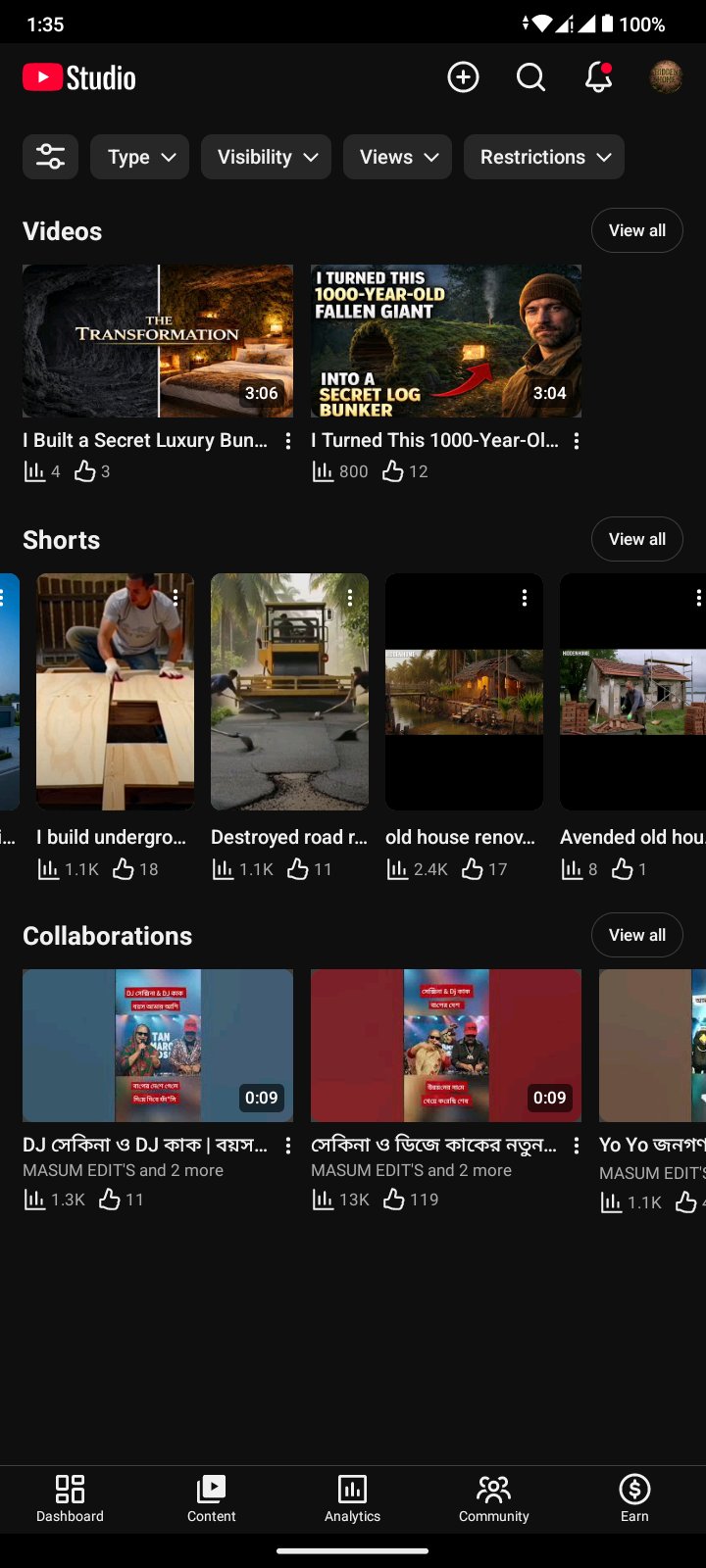706x1568 pixels.
Task: Open the old house renovation short thumbnail
Action: click(464, 692)
